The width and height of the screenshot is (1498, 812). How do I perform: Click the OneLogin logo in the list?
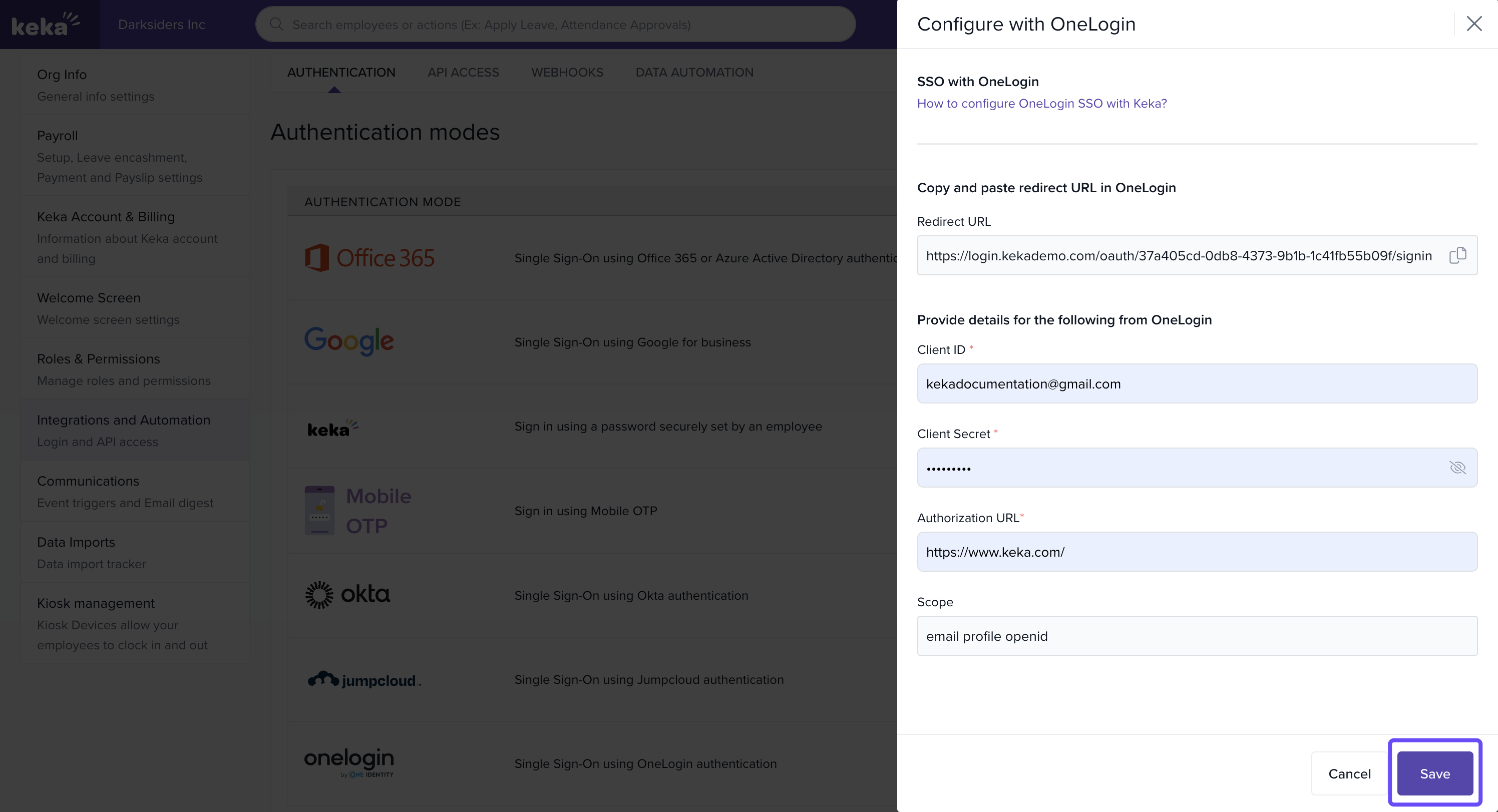pos(349,762)
